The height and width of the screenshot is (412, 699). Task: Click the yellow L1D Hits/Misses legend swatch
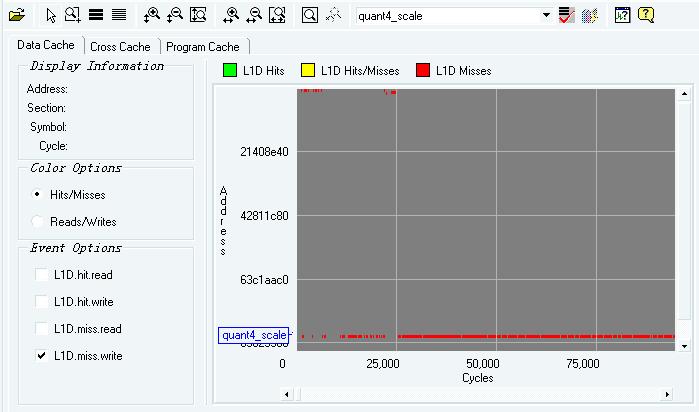point(308,70)
